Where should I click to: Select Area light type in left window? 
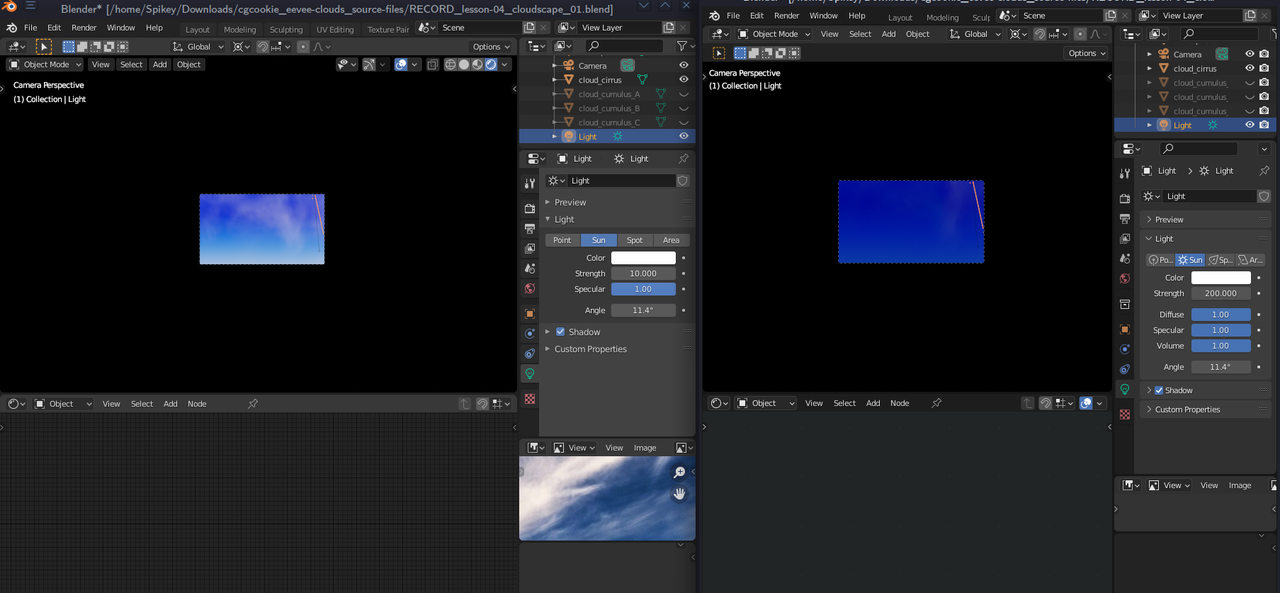click(671, 240)
